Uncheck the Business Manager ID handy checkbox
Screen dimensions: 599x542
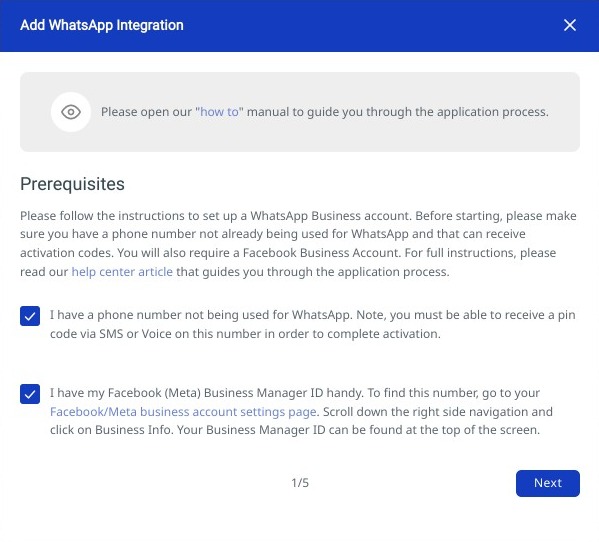pyautogui.click(x=30, y=394)
